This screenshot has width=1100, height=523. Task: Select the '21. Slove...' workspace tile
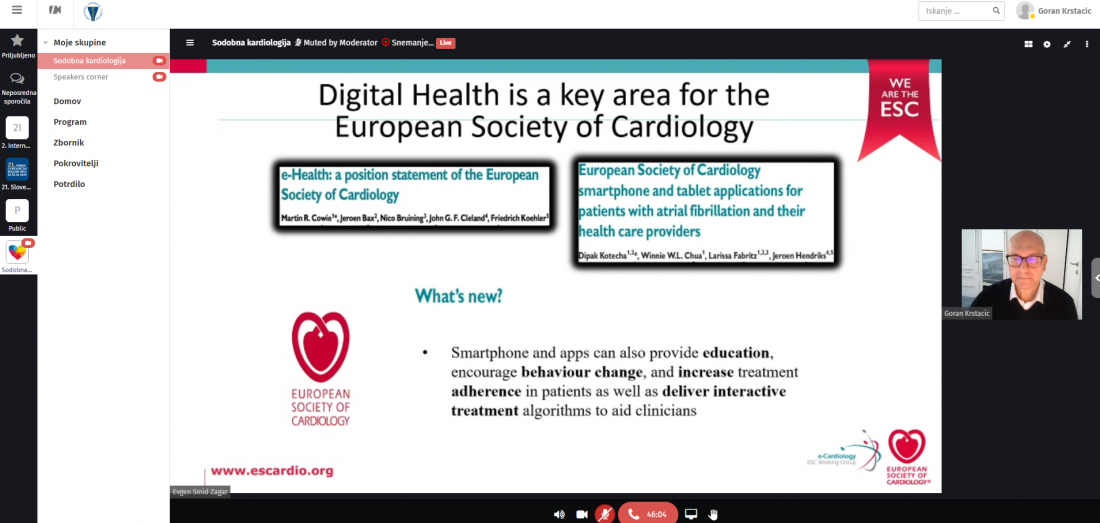pos(18,175)
